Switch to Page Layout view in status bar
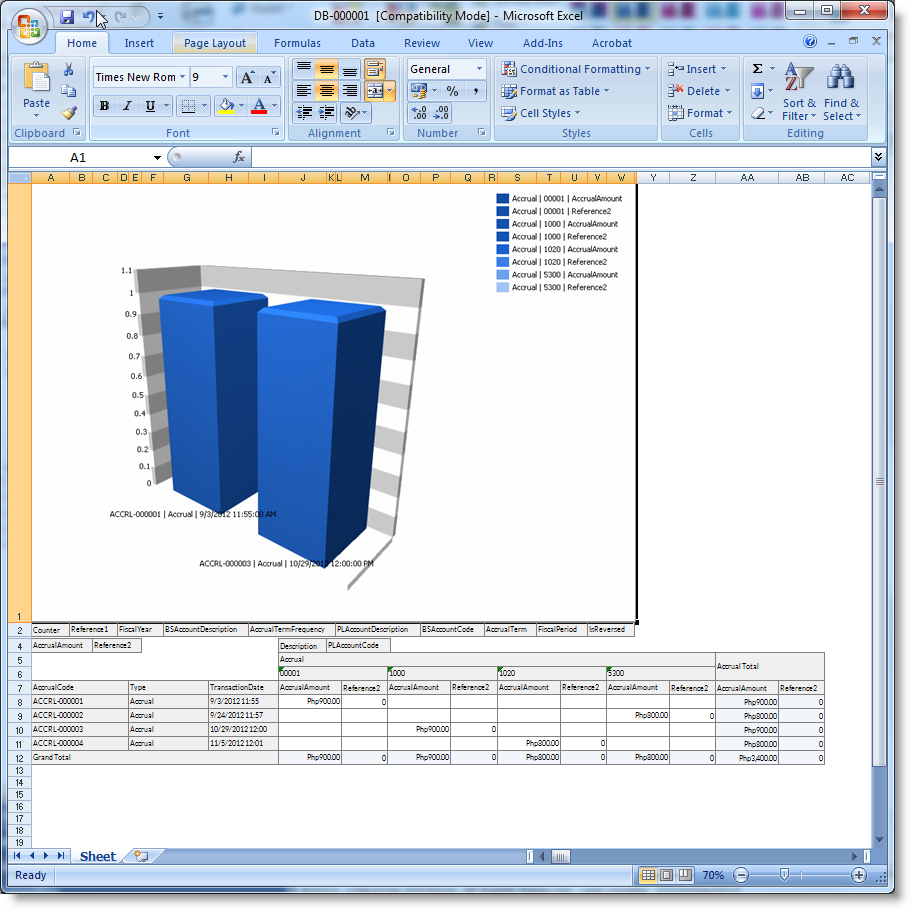Image resolution: width=911 pixels, height=910 pixels. 667,875
